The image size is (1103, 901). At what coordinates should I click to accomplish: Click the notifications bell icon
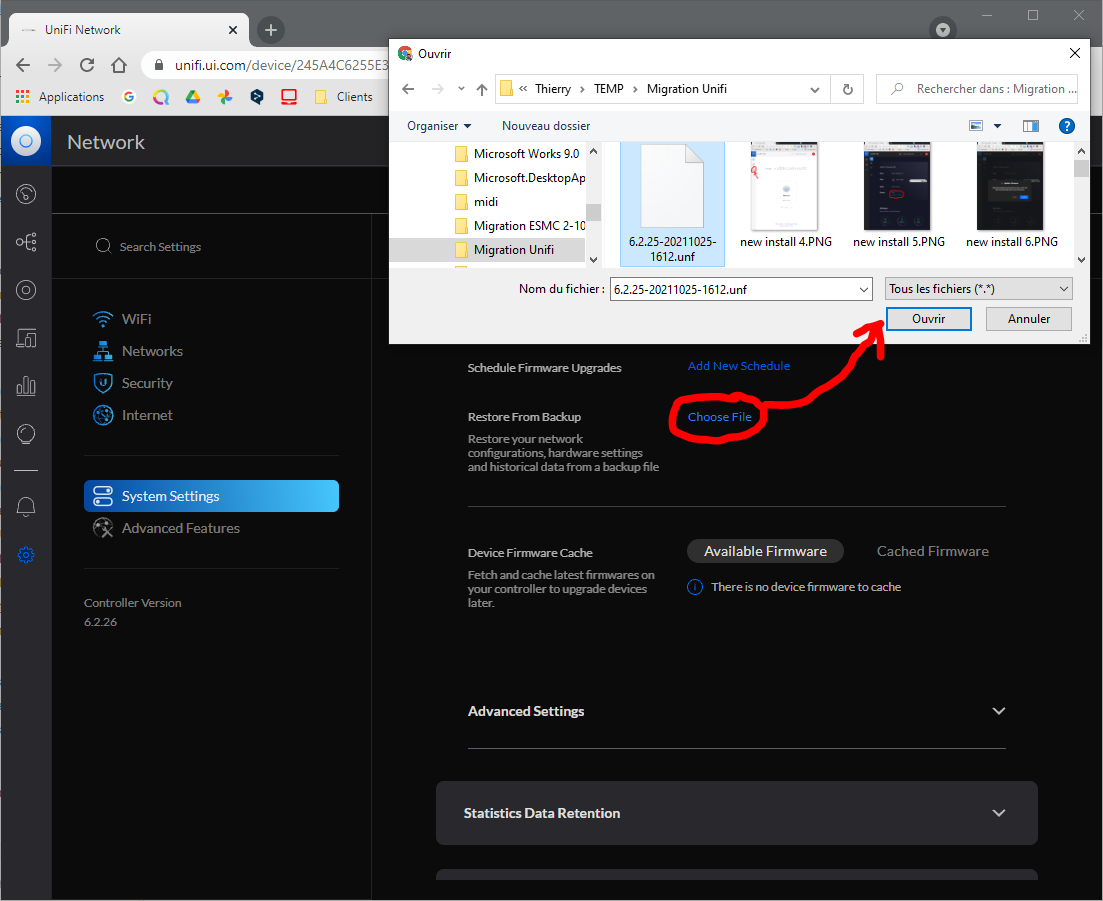(27, 507)
